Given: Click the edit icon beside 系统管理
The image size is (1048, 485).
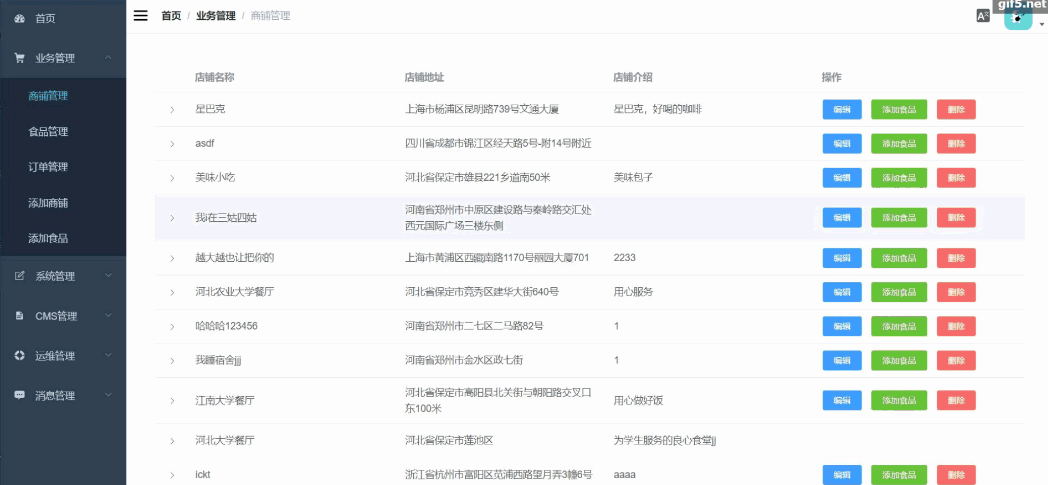Looking at the screenshot, I should [x=19, y=276].
